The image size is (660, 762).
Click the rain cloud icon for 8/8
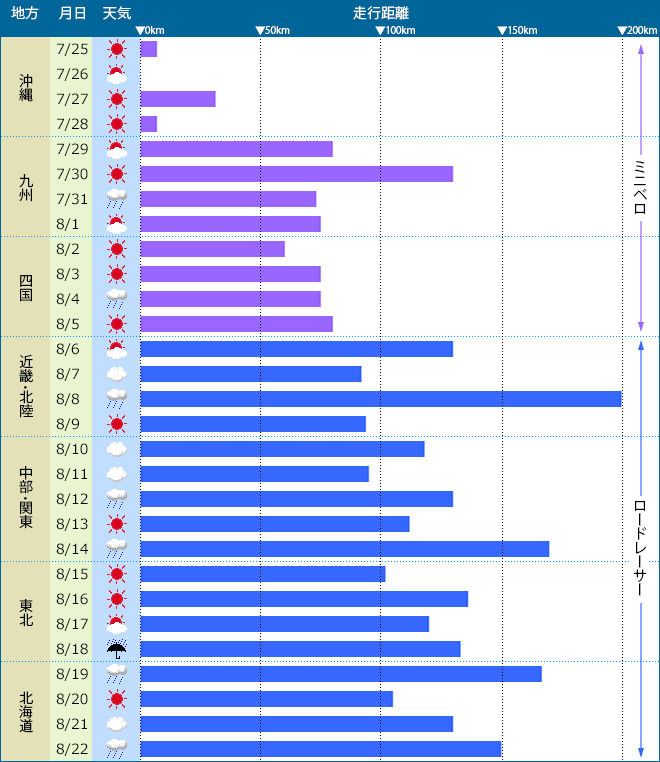click(117, 399)
